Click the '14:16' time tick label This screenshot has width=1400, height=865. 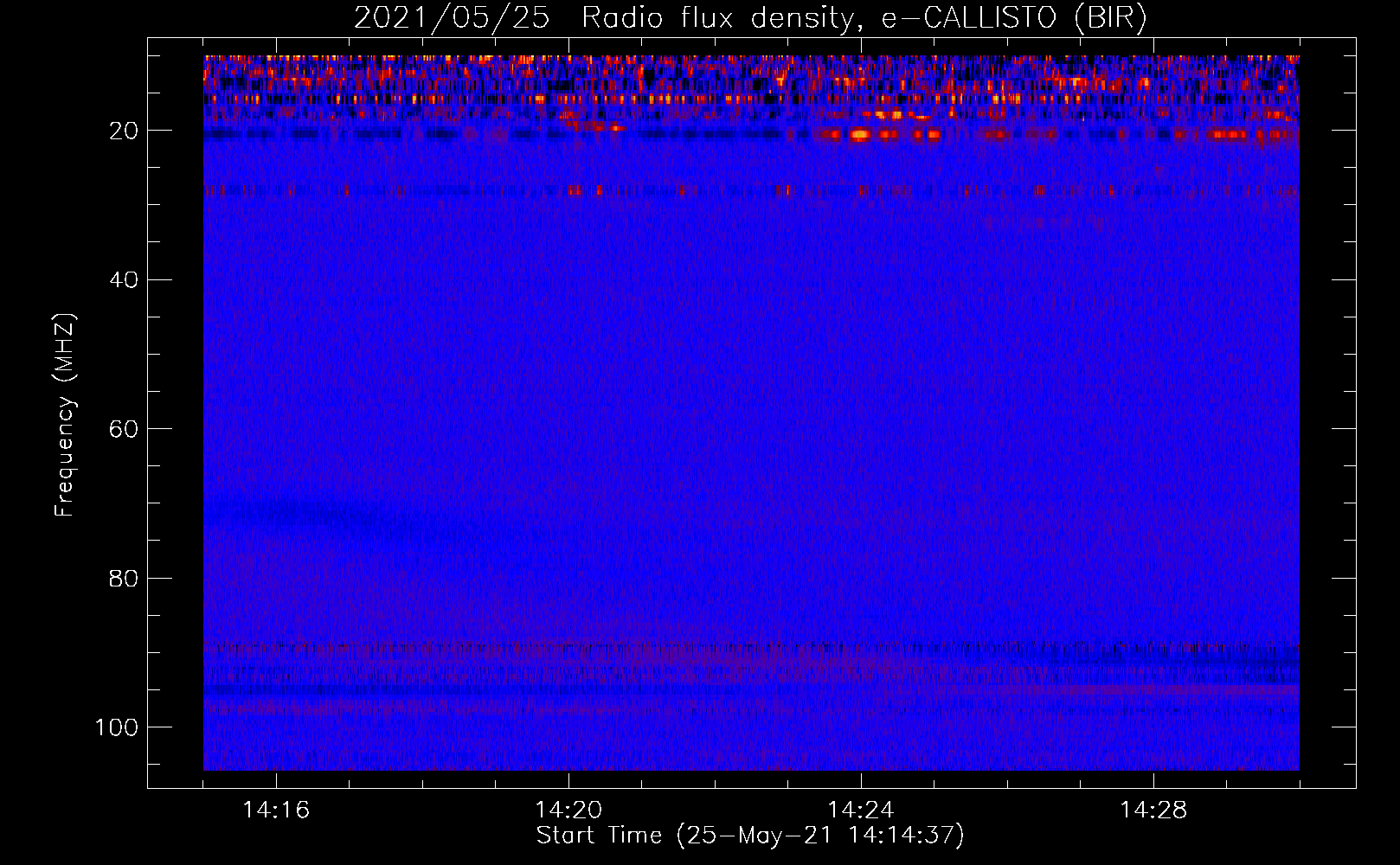coord(276,811)
